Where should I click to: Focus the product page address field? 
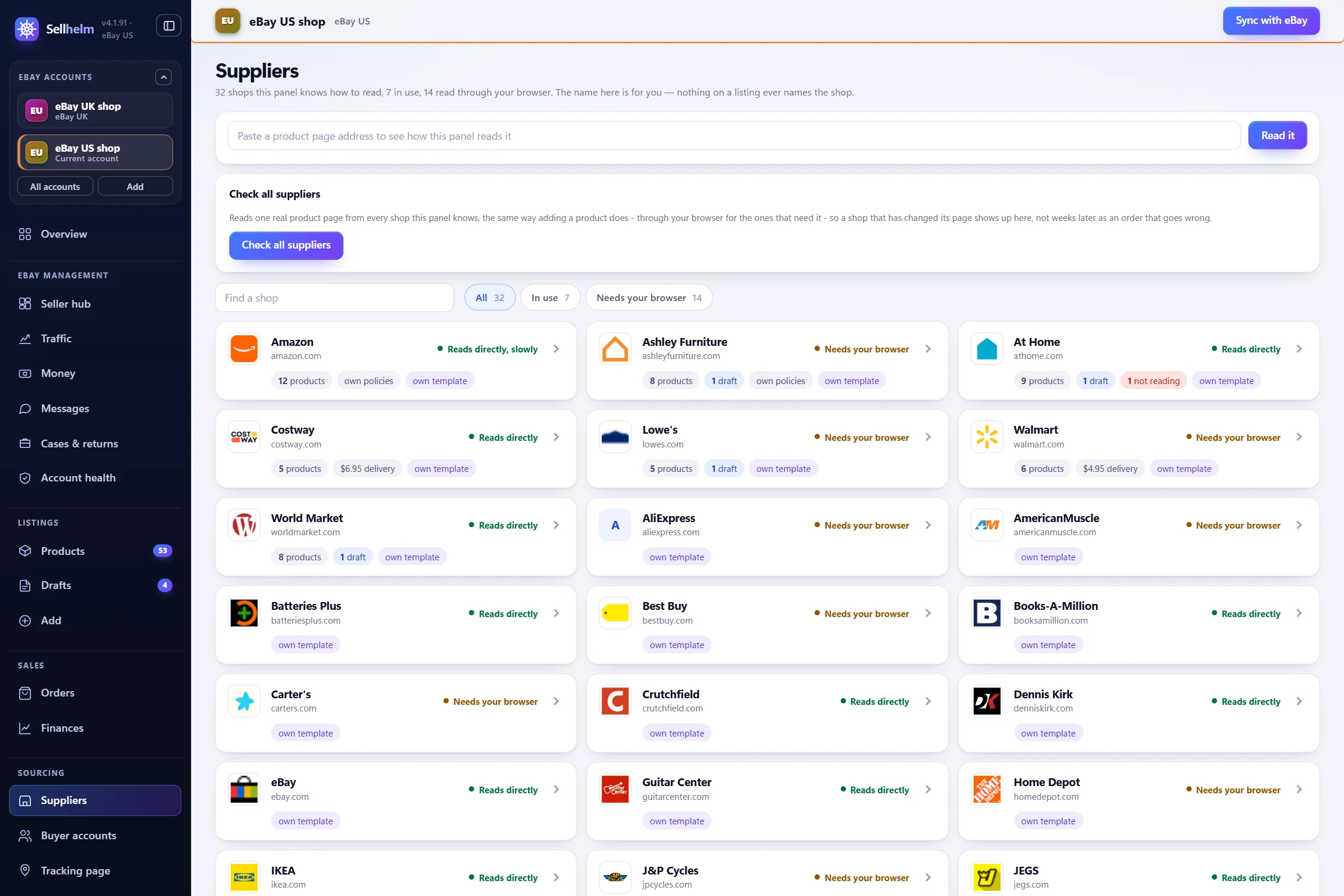point(734,136)
